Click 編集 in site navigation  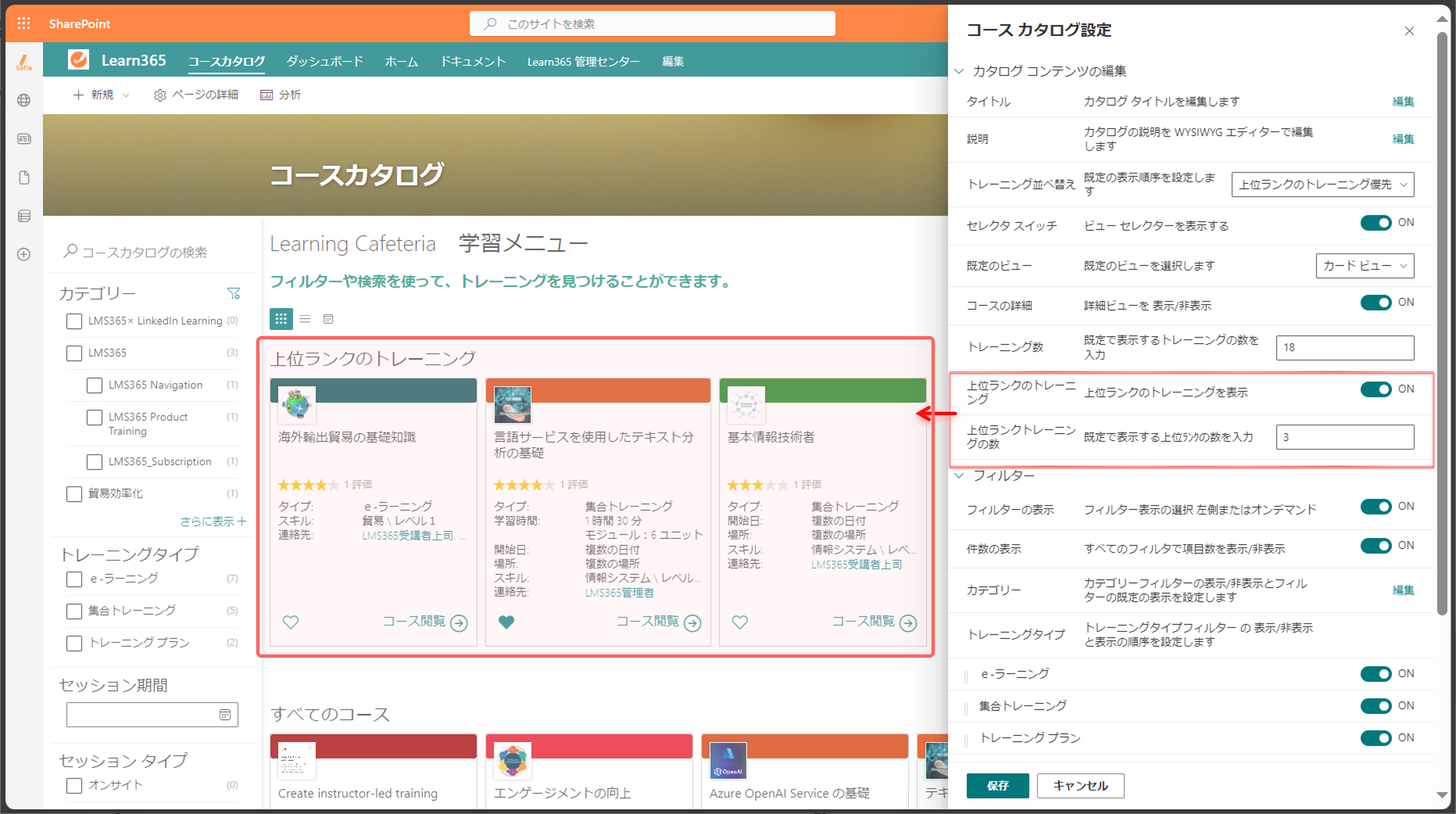tap(673, 61)
